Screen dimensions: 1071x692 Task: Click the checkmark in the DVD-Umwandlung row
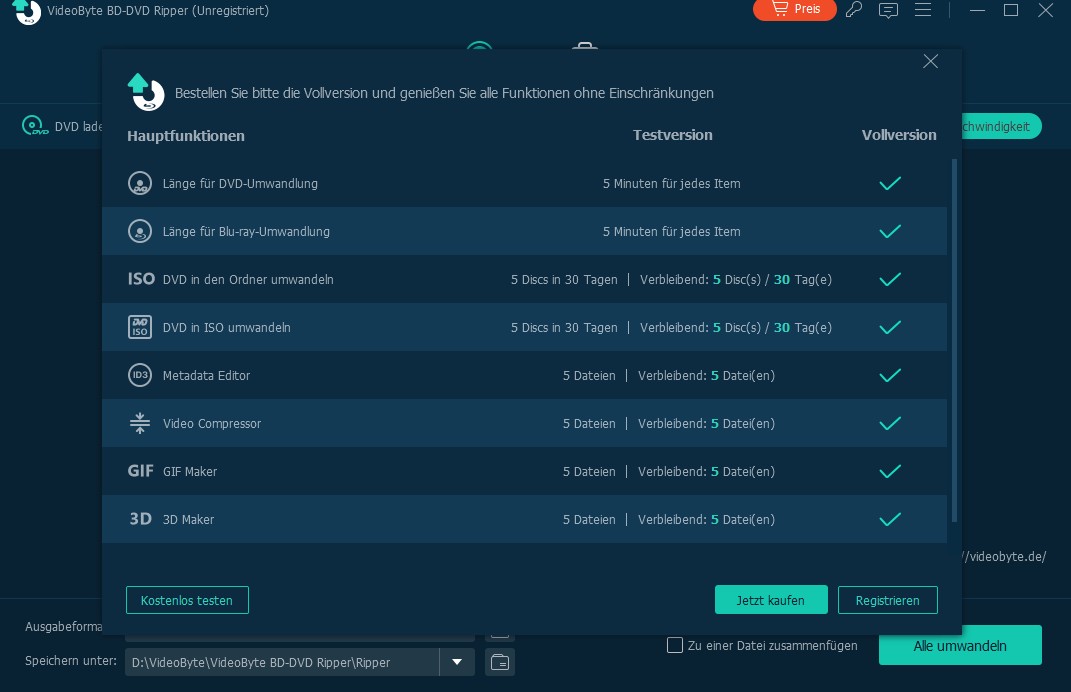click(890, 183)
